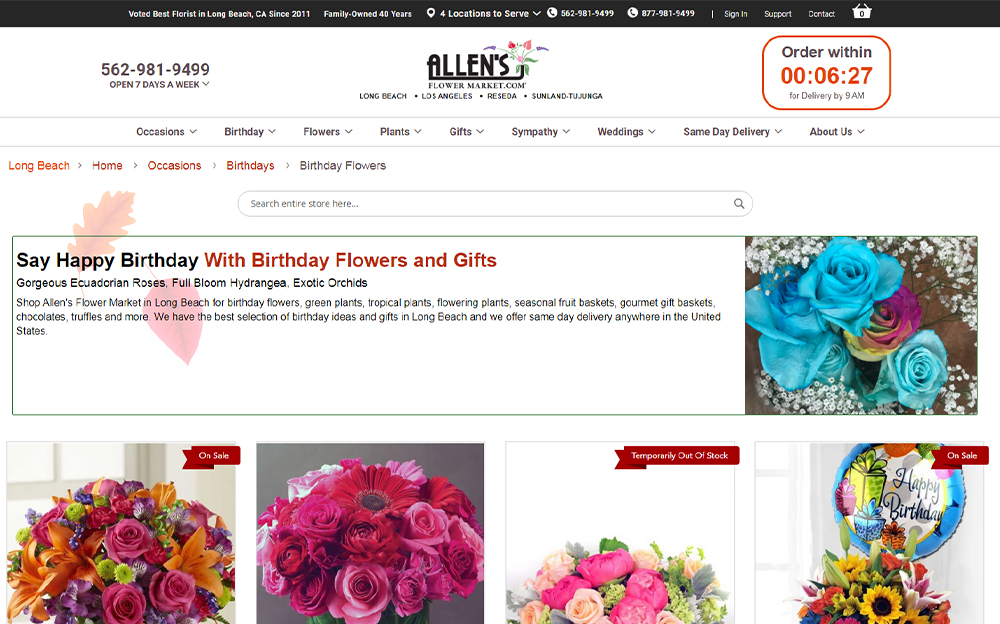Click large 562-981-9499 header number
Viewport: 1000px width, 624px height.
(x=155, y=69)
